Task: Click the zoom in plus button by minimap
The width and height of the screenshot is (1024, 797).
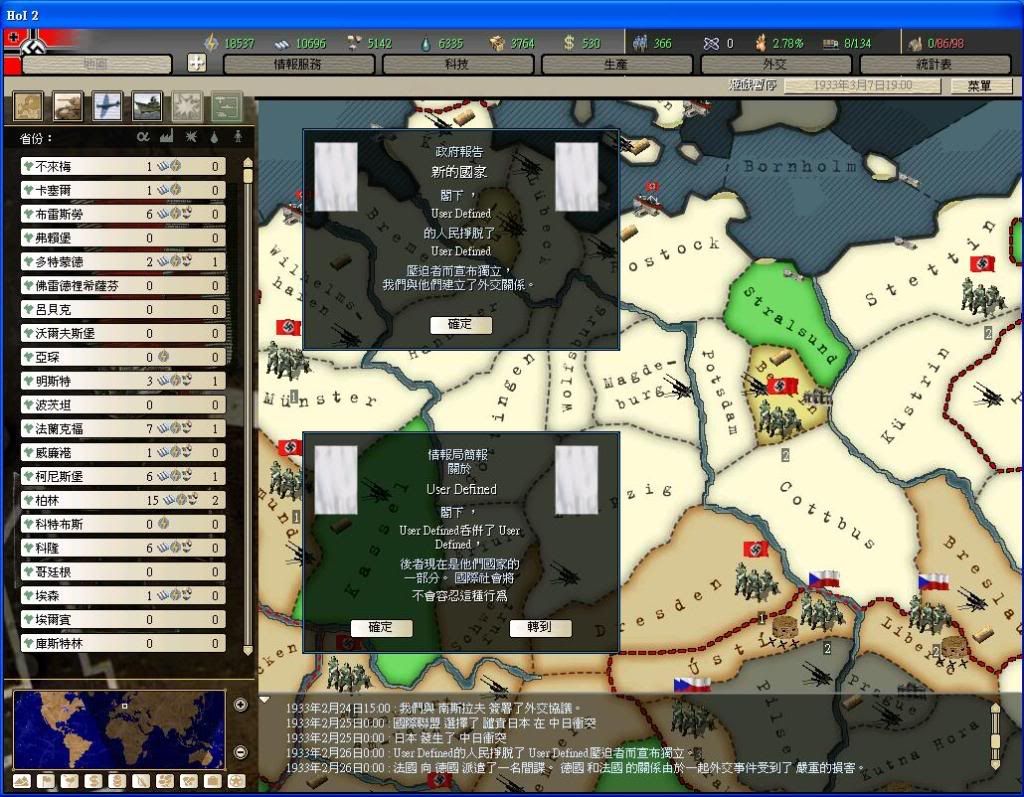Action: point(240,705)
